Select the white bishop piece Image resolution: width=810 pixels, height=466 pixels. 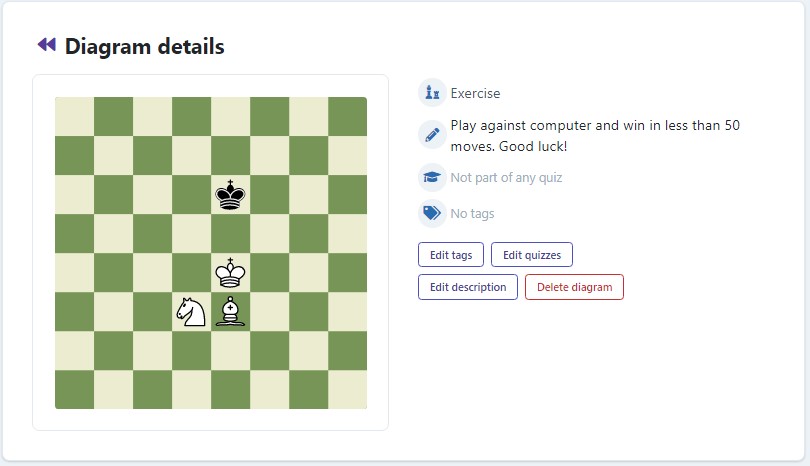231,311
